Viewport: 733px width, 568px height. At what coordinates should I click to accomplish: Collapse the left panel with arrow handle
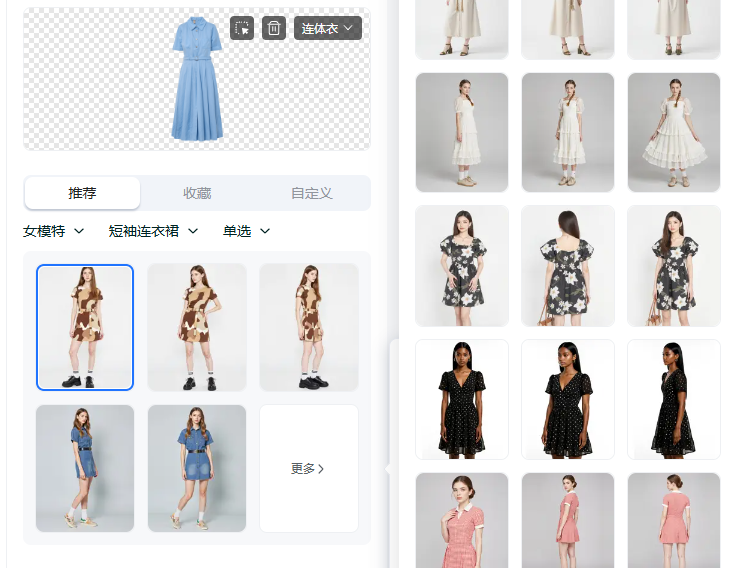pyautogui.click(x=388, y=469)
